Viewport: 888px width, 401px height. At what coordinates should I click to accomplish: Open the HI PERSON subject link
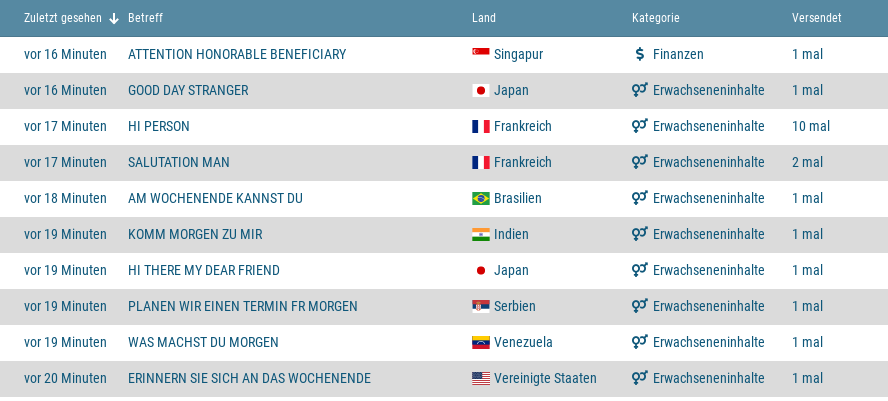[x=159, y=126]
